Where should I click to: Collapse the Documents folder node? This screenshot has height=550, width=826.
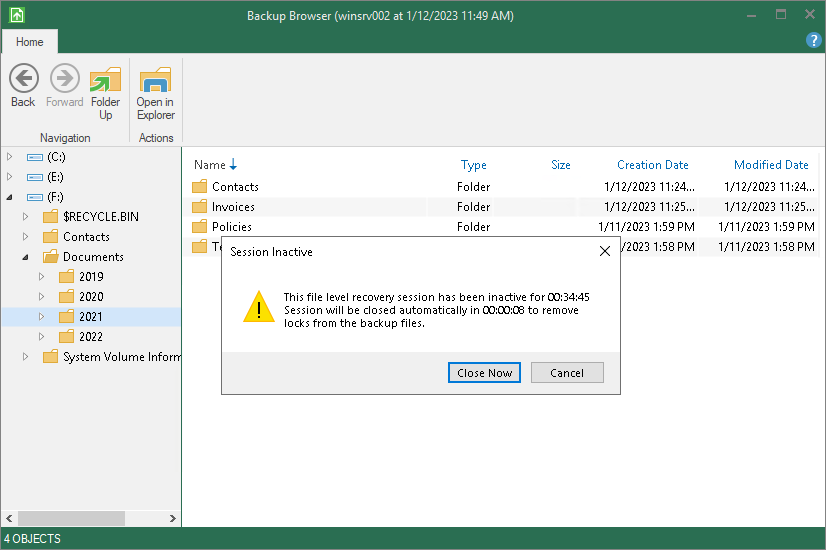pos(27,257)
